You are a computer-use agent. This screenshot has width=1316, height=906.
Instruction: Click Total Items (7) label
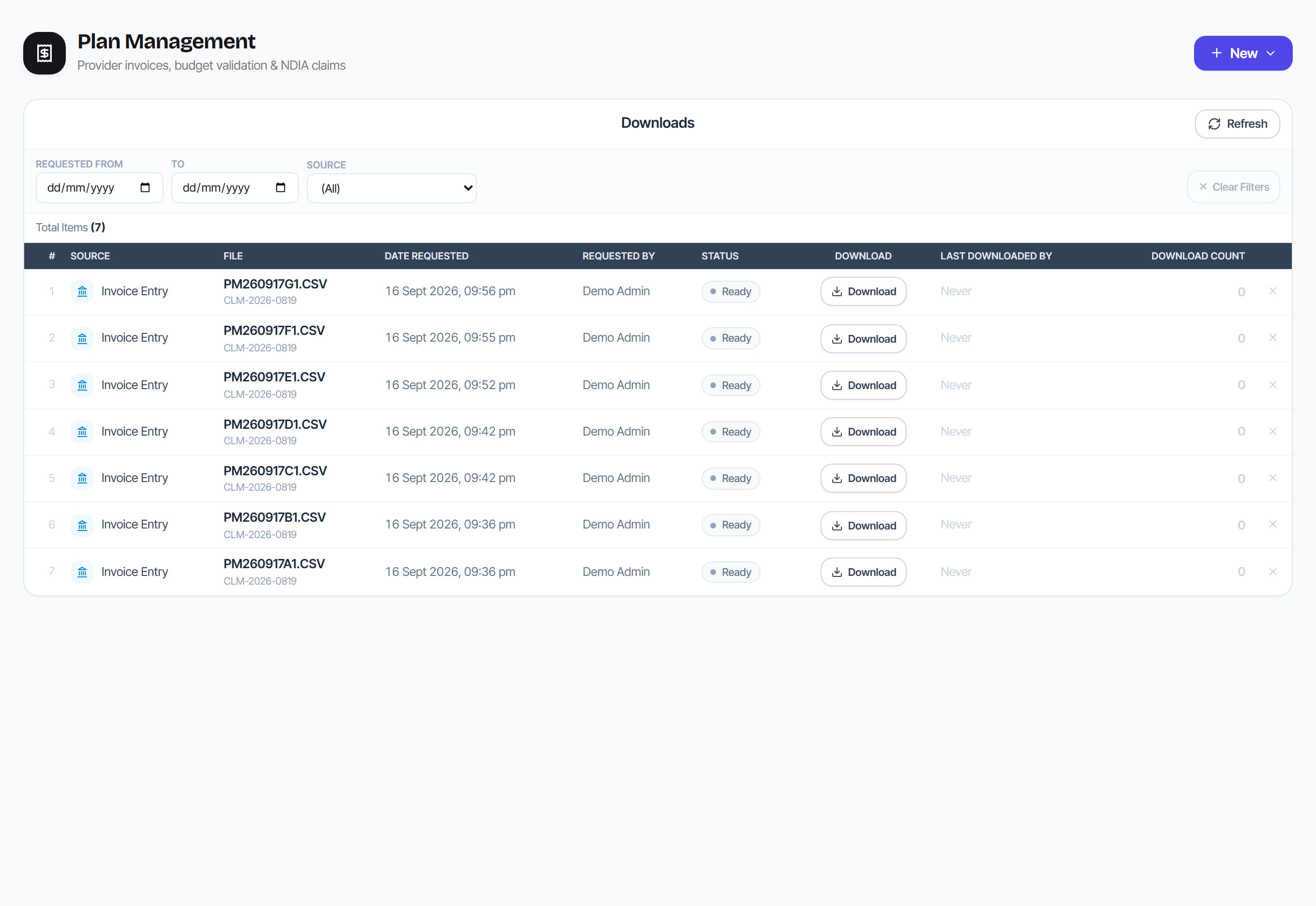[70, 227]
